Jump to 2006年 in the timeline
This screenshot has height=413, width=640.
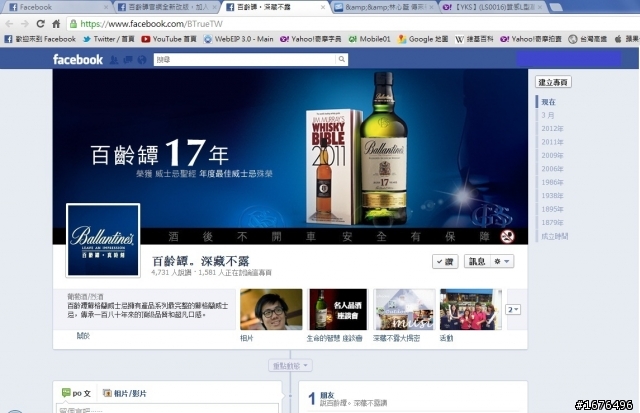pyautogui.click(x=552, y=169)
